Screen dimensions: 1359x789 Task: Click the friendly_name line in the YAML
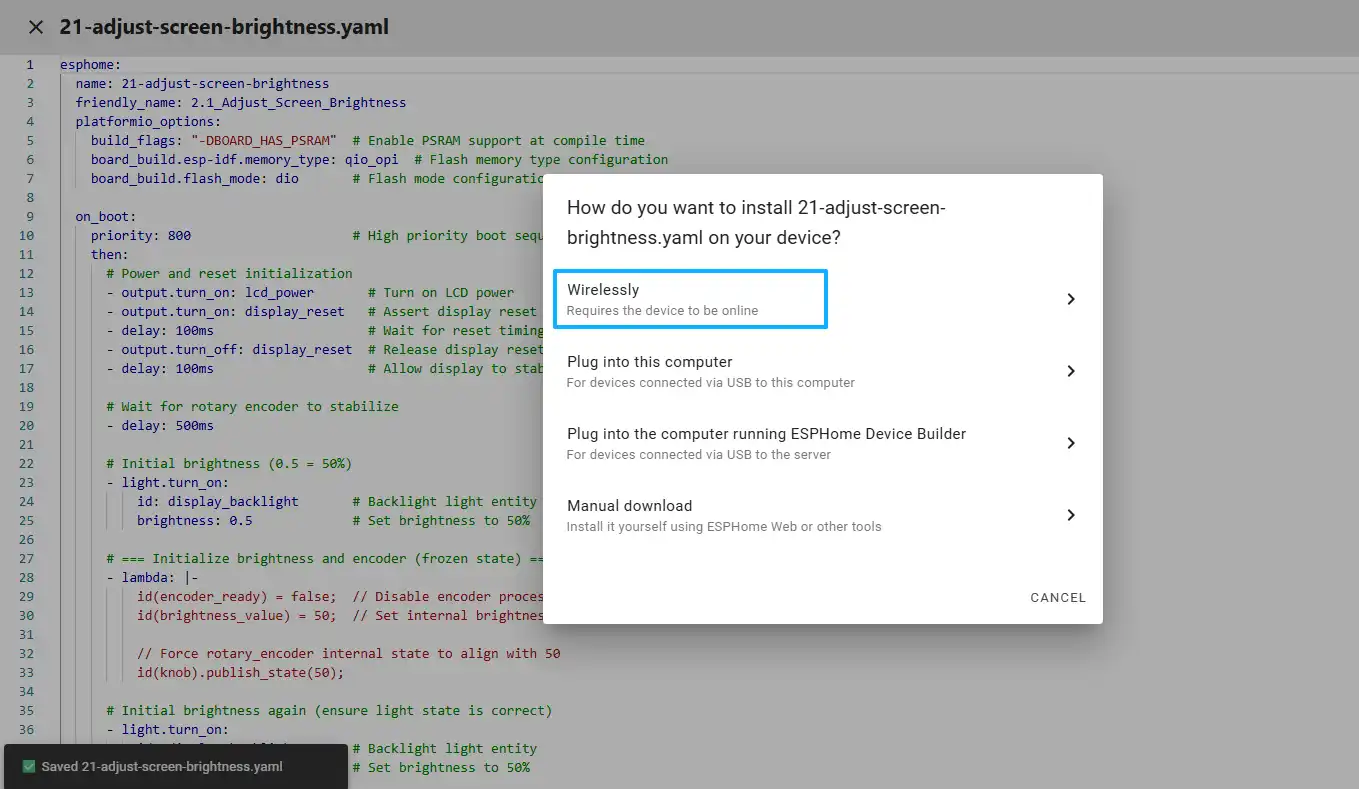240,102
